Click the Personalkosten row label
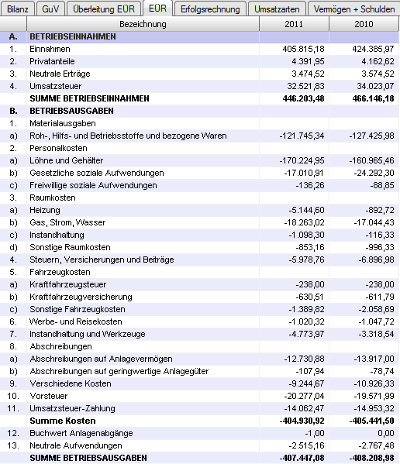The height and width of the screenshot is (464, 400). pyautogui.click(x=58, y=148)
